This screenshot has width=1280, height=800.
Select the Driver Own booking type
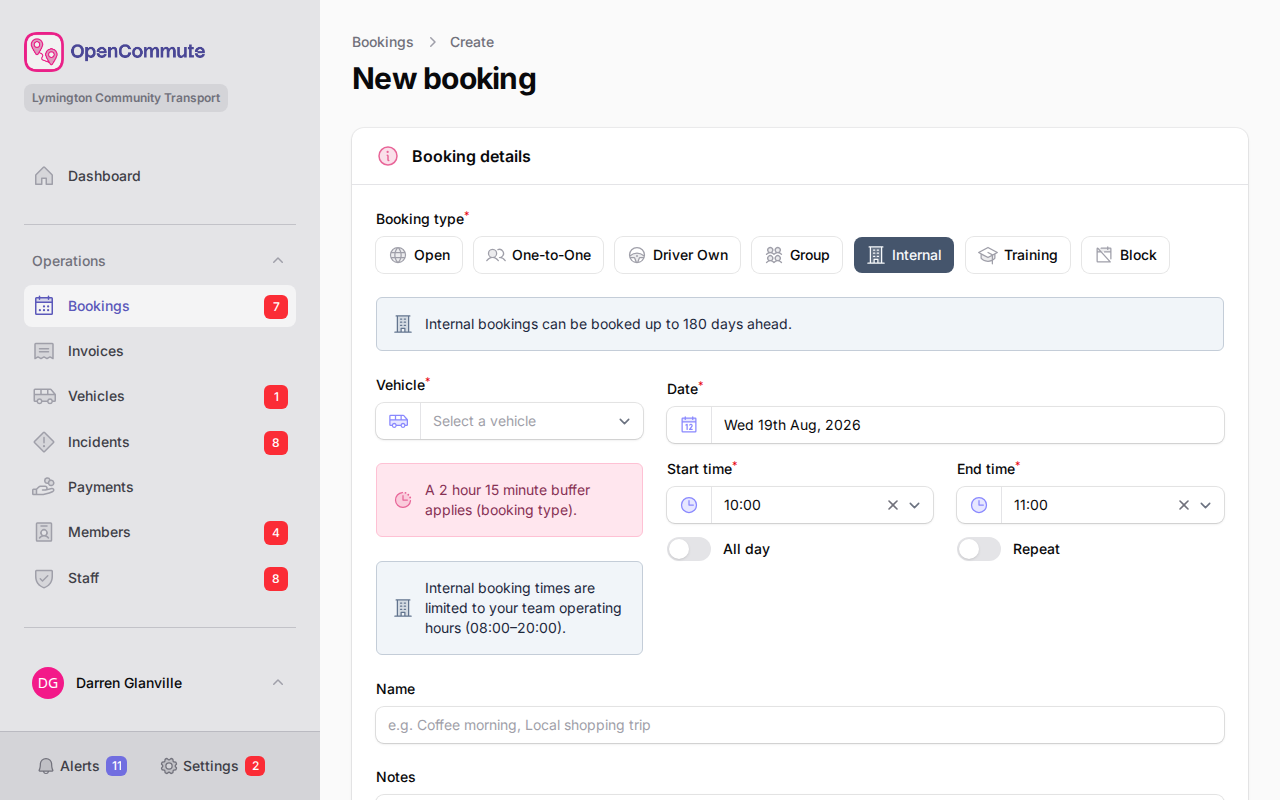[x=677, y=255]
